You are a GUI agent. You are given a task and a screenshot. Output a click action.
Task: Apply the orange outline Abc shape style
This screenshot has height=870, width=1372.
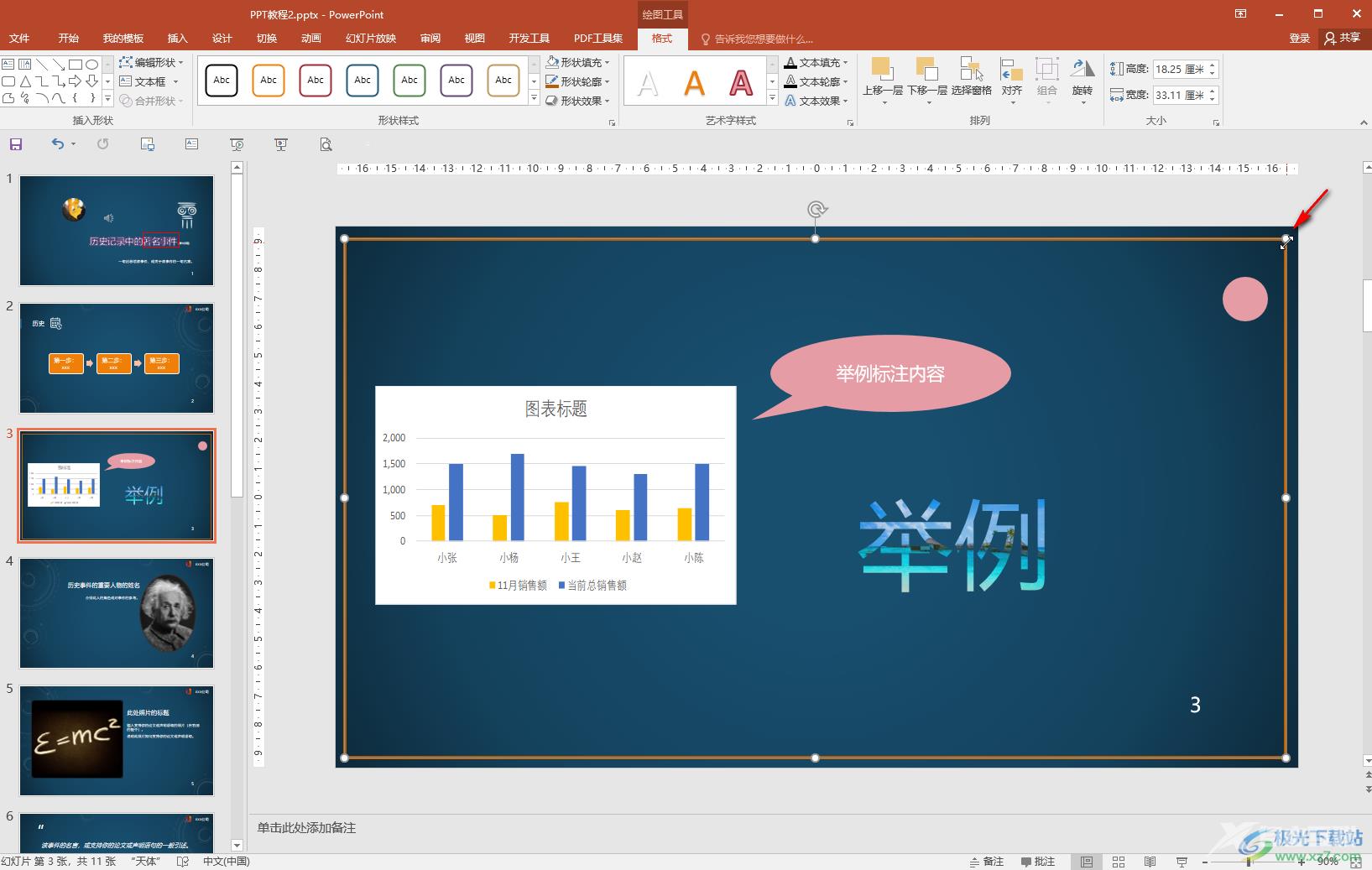click(269, 81)
